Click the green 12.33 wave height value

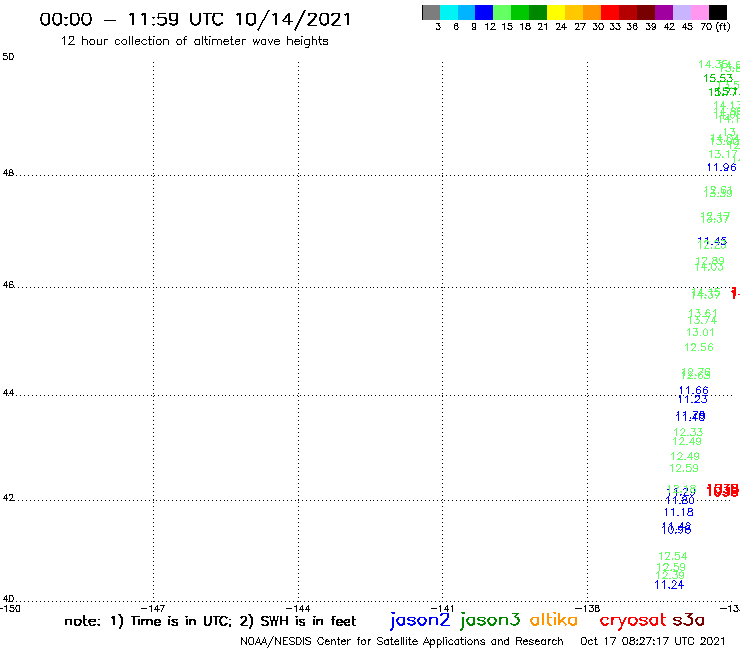(688, 432)
